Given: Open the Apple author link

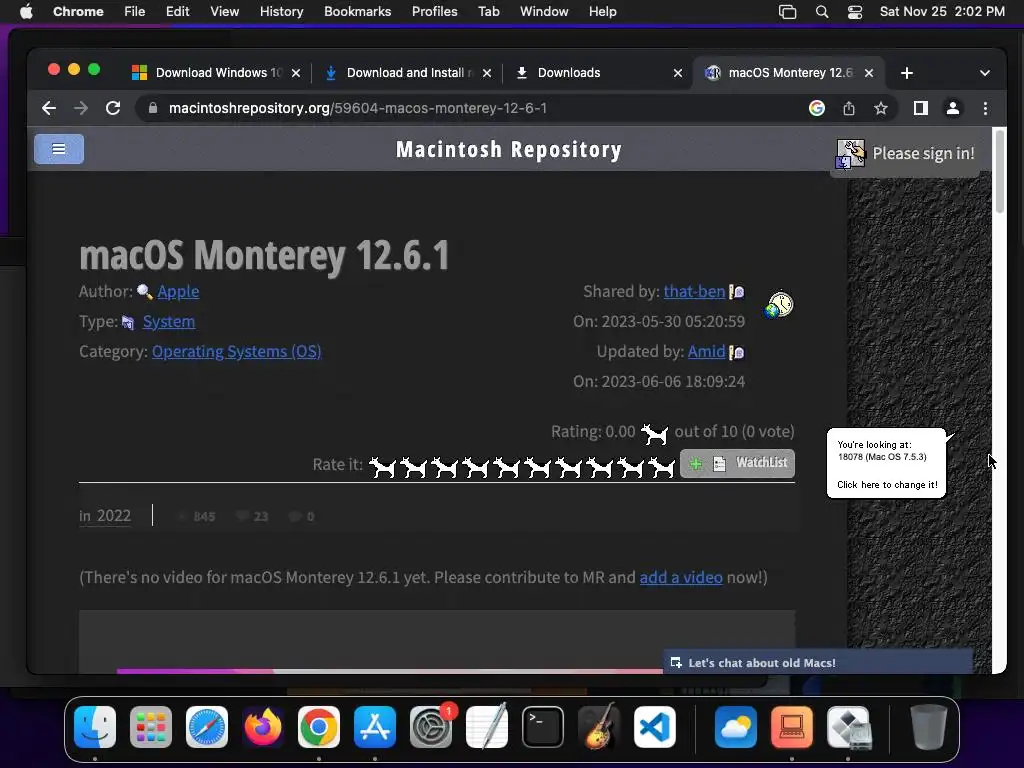Looking at the screenshot, I should [x=178, y=291].
